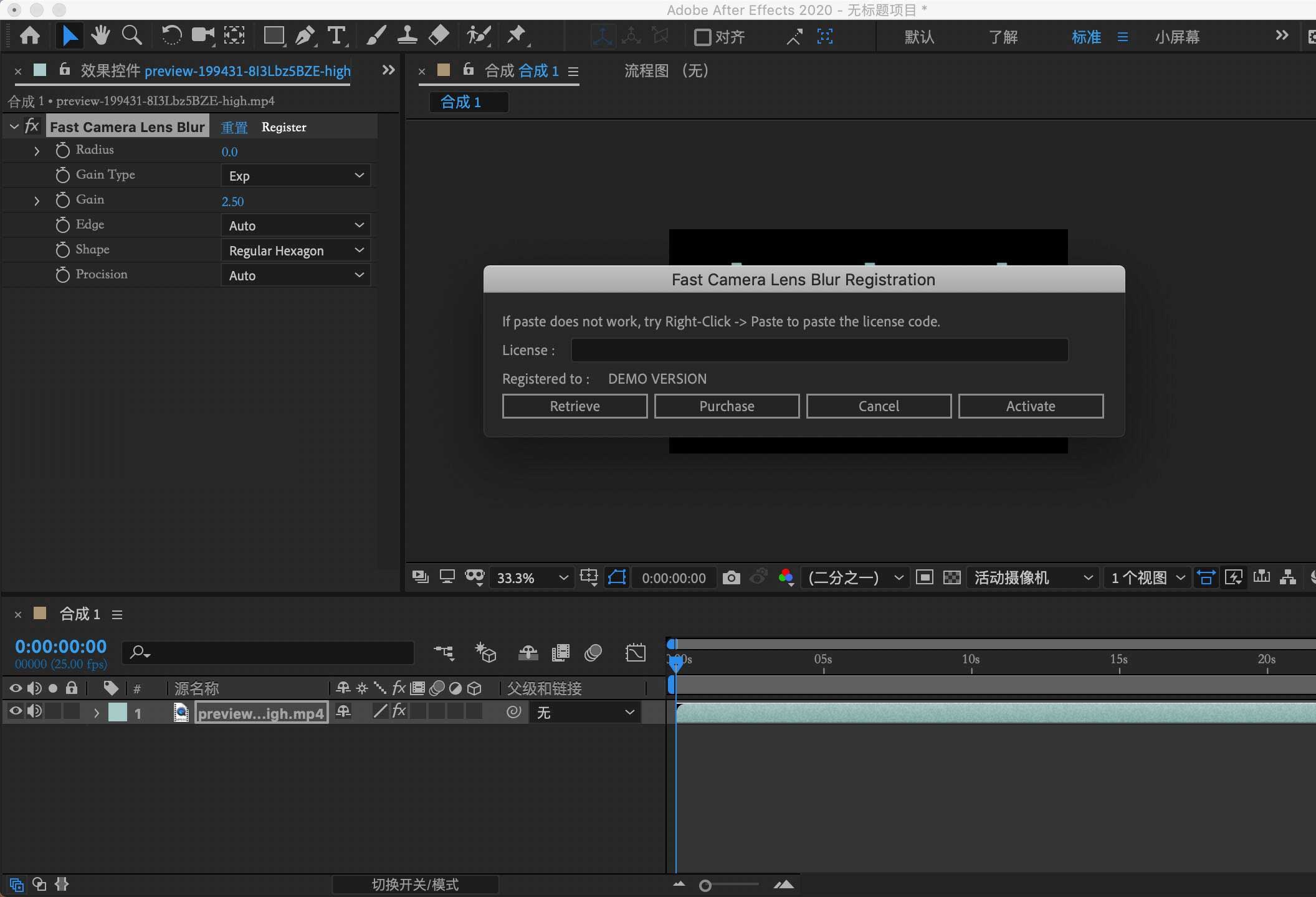Open composition flowchart icon in viewer footer
Screen dimensions: 1316x897
1288,577
